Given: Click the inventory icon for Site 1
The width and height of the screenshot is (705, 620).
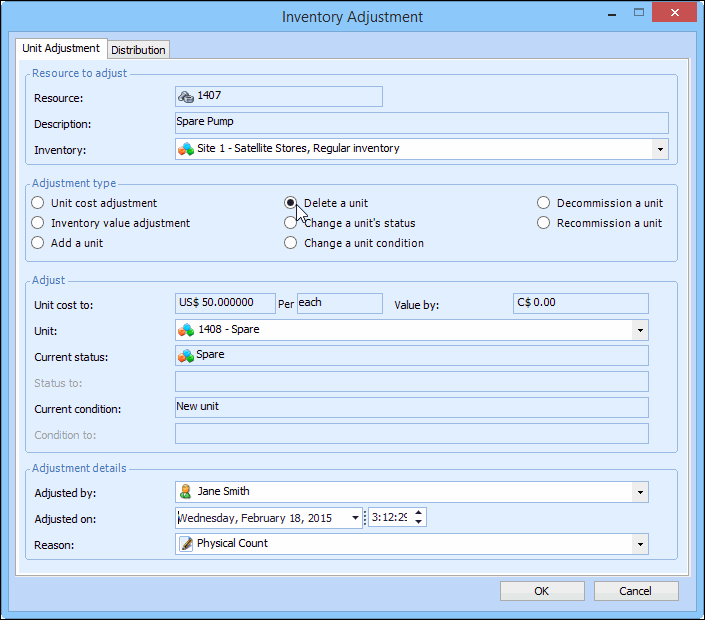Looking at the screenshot, I should 186,149.
